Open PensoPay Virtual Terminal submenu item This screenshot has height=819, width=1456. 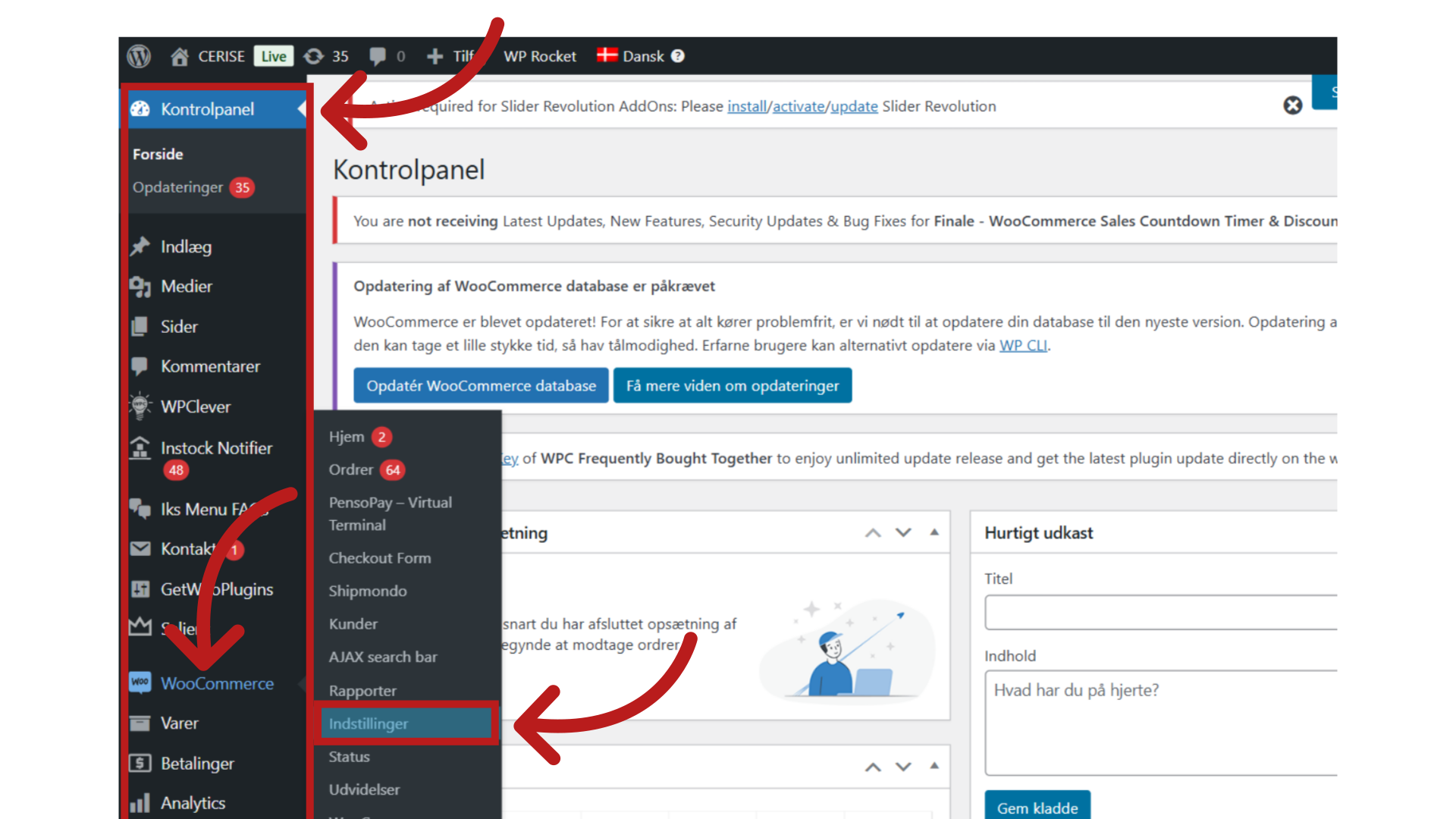(x=391, y=513)
